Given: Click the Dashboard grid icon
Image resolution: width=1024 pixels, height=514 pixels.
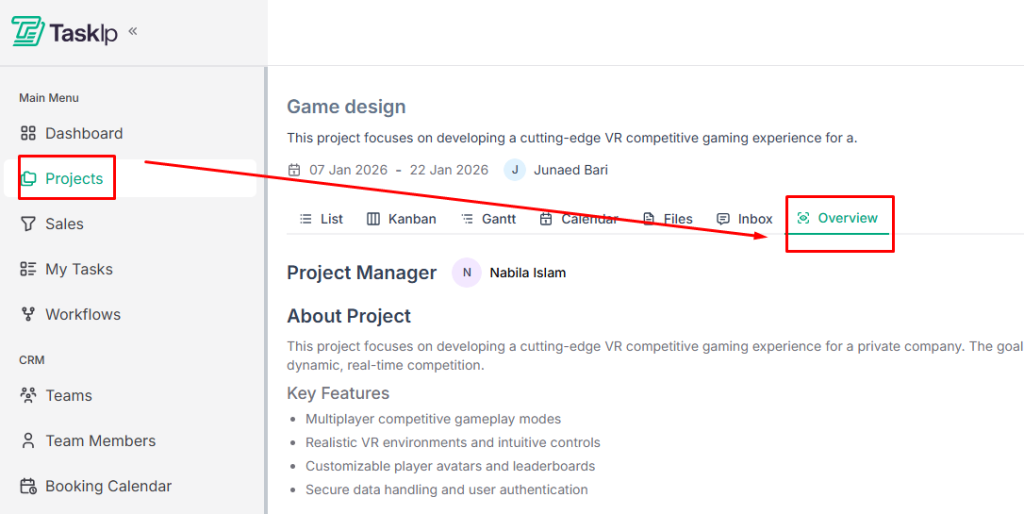Looking at the screenshot, I should (28, 133).
